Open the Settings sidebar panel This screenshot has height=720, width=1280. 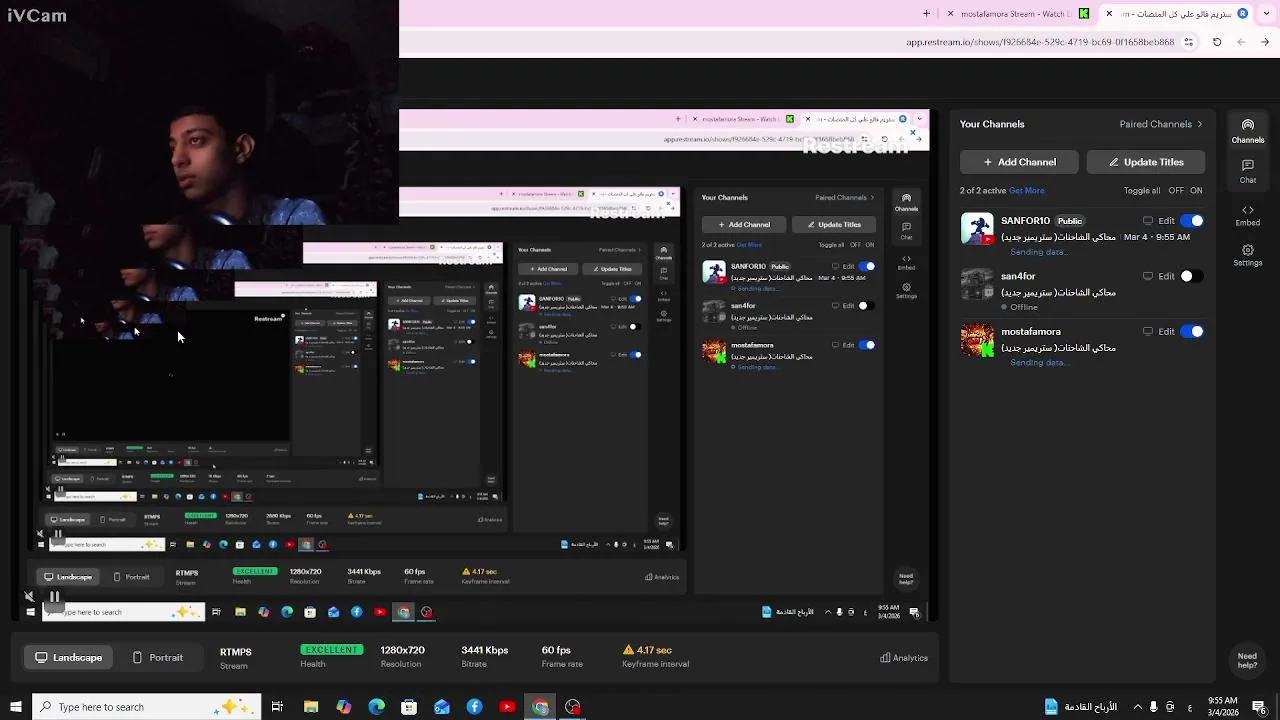click(1247, 256)
